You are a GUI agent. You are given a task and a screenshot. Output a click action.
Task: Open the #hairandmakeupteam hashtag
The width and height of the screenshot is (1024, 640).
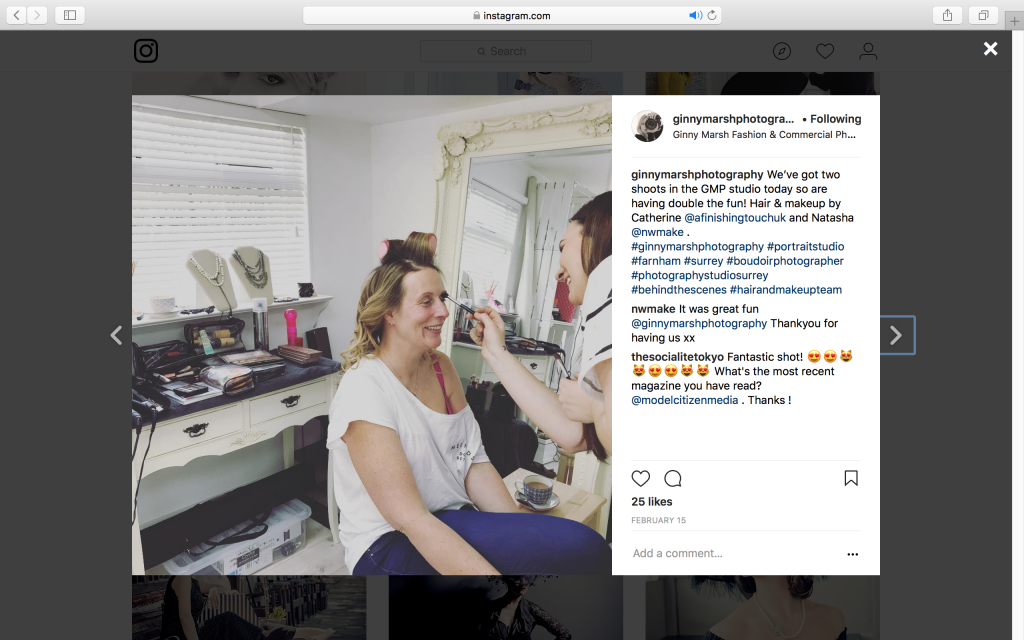(786, 289)
